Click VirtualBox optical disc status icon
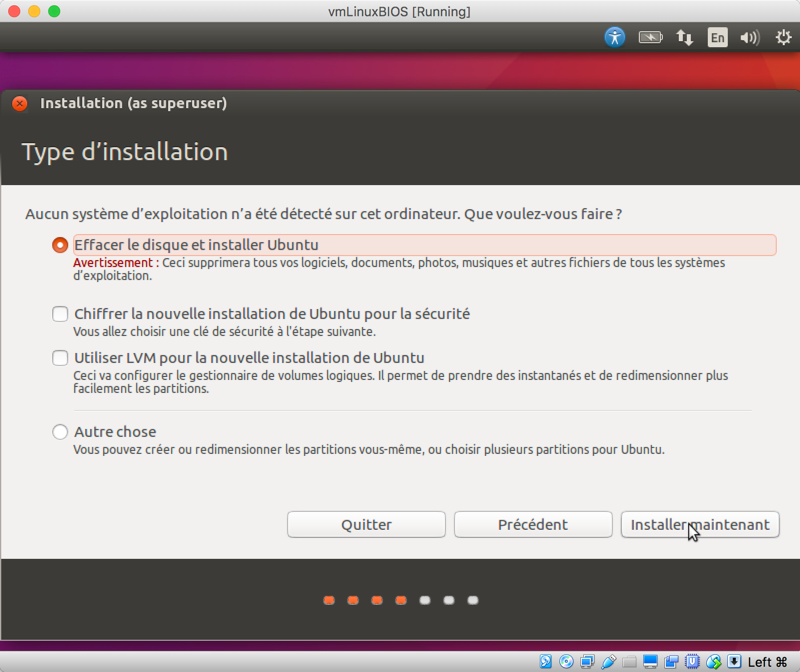Screen dimensions: 800x672 [x=566, y=662]
